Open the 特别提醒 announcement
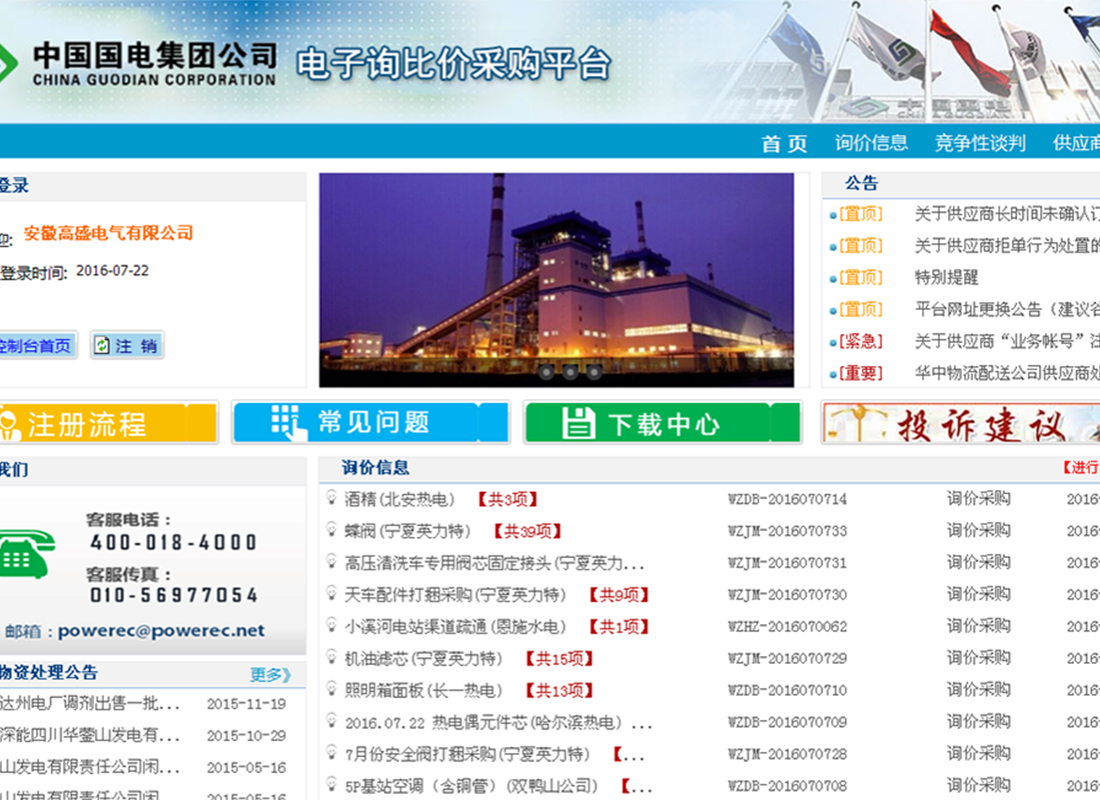 coord(946,277)
